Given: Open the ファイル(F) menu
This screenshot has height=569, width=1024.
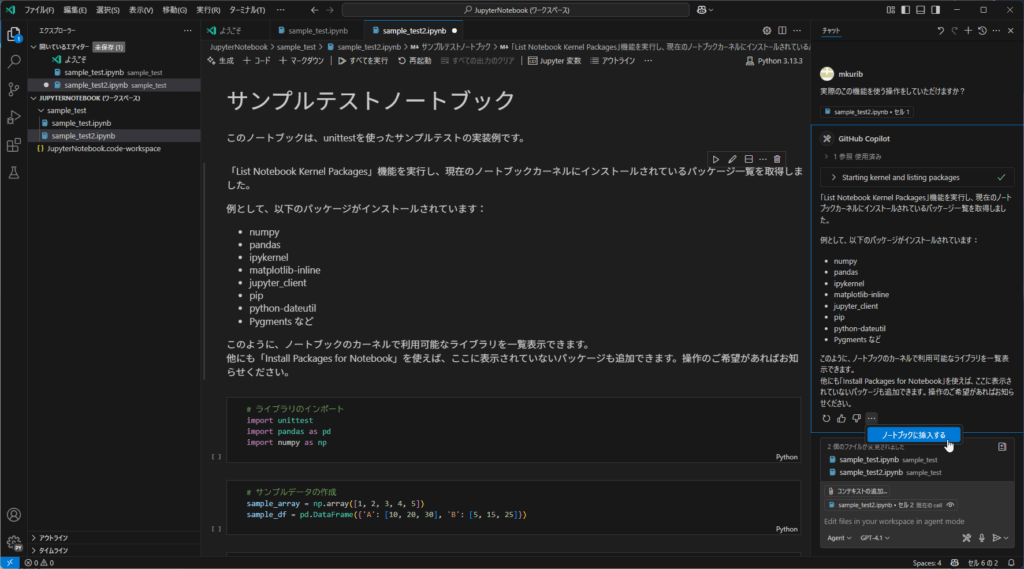Looking at the screenshot, I should click(x=39, y=10).
